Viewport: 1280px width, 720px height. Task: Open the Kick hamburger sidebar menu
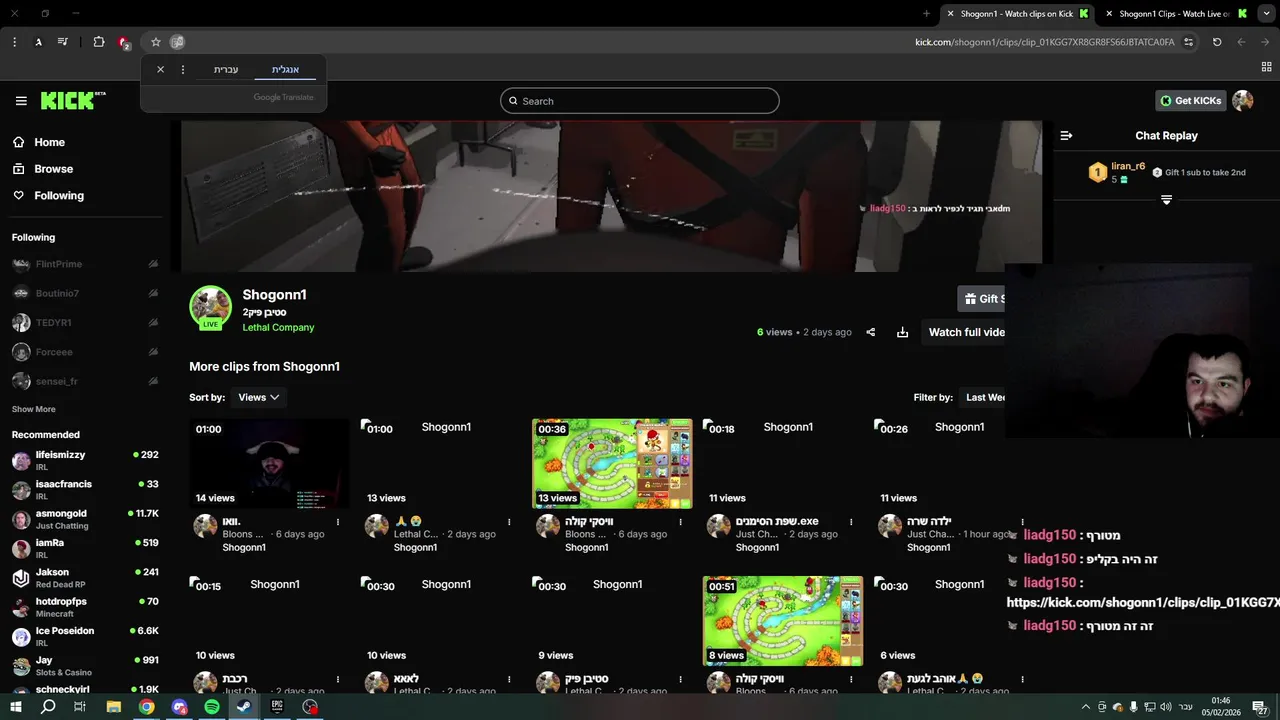pos(21,101)
